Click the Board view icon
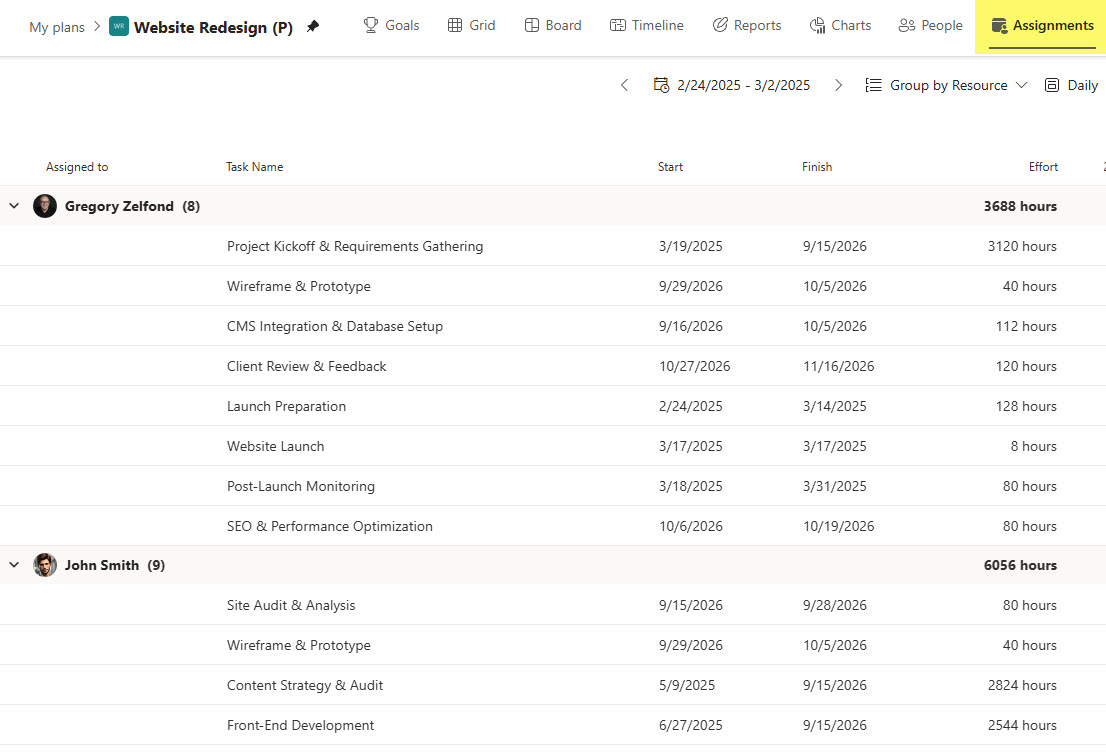The height and width of the screenshot is (755, 1106). pos(532,25)
